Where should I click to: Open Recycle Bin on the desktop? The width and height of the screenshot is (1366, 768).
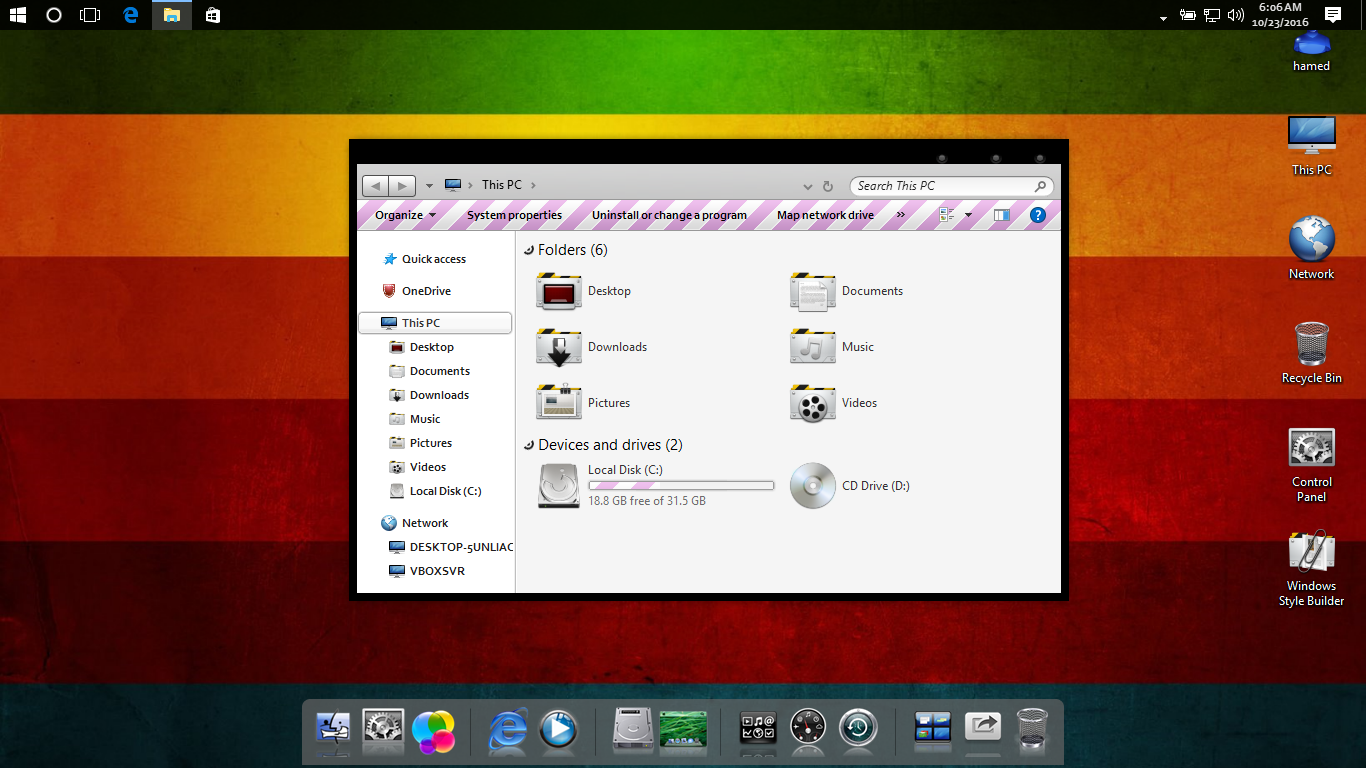tap(1311, 345)
